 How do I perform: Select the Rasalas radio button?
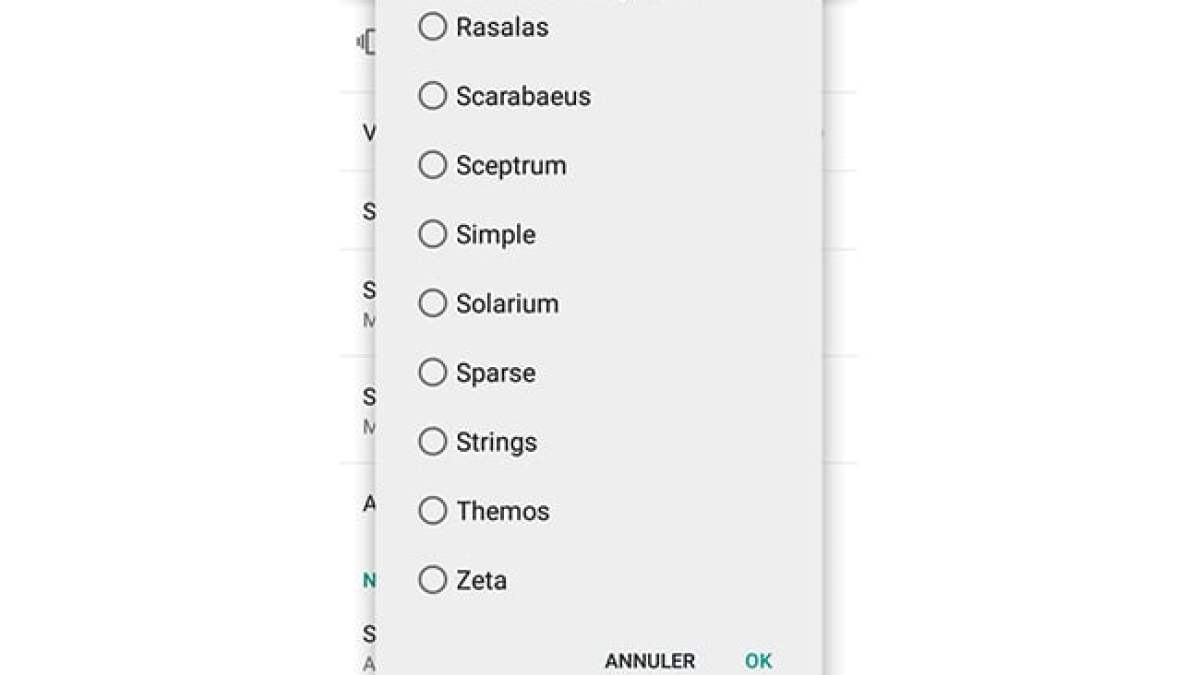433,27
